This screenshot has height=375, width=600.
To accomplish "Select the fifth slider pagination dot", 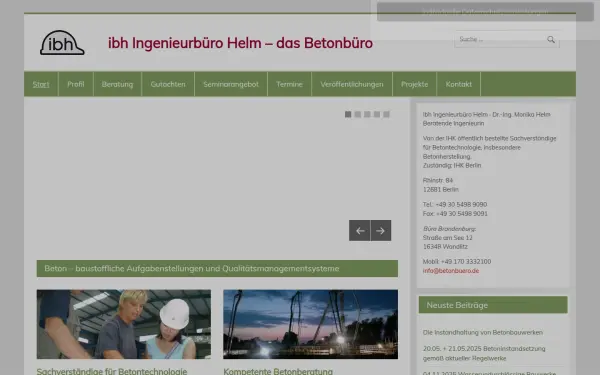I will pyautogui.click(x=386, y=114).
